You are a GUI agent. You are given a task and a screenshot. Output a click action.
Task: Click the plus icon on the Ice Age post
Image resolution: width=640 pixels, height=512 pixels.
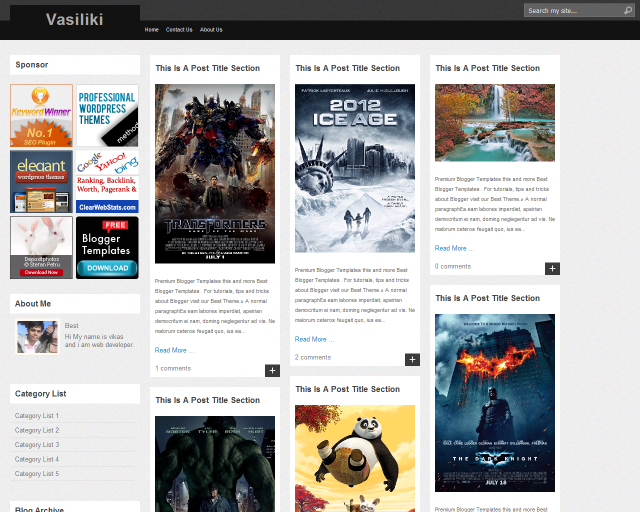(412, 359)
